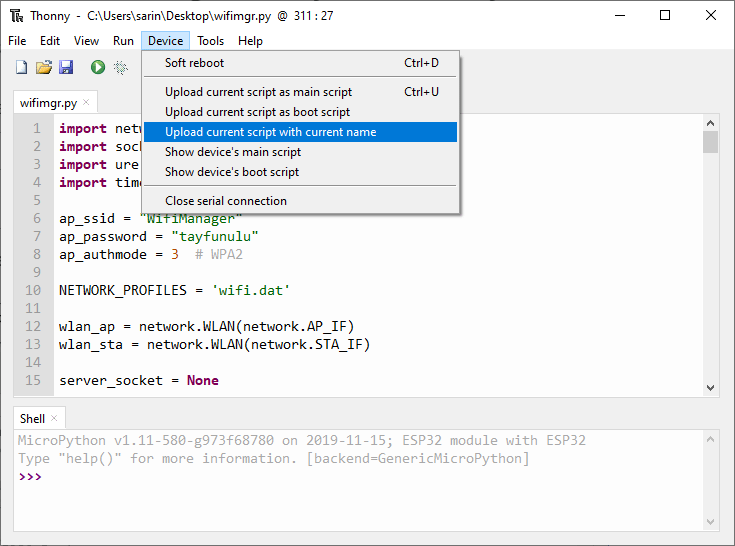Close the Shell panel tab
Viewport: 735px width, 546px height.
coord(54,418)
